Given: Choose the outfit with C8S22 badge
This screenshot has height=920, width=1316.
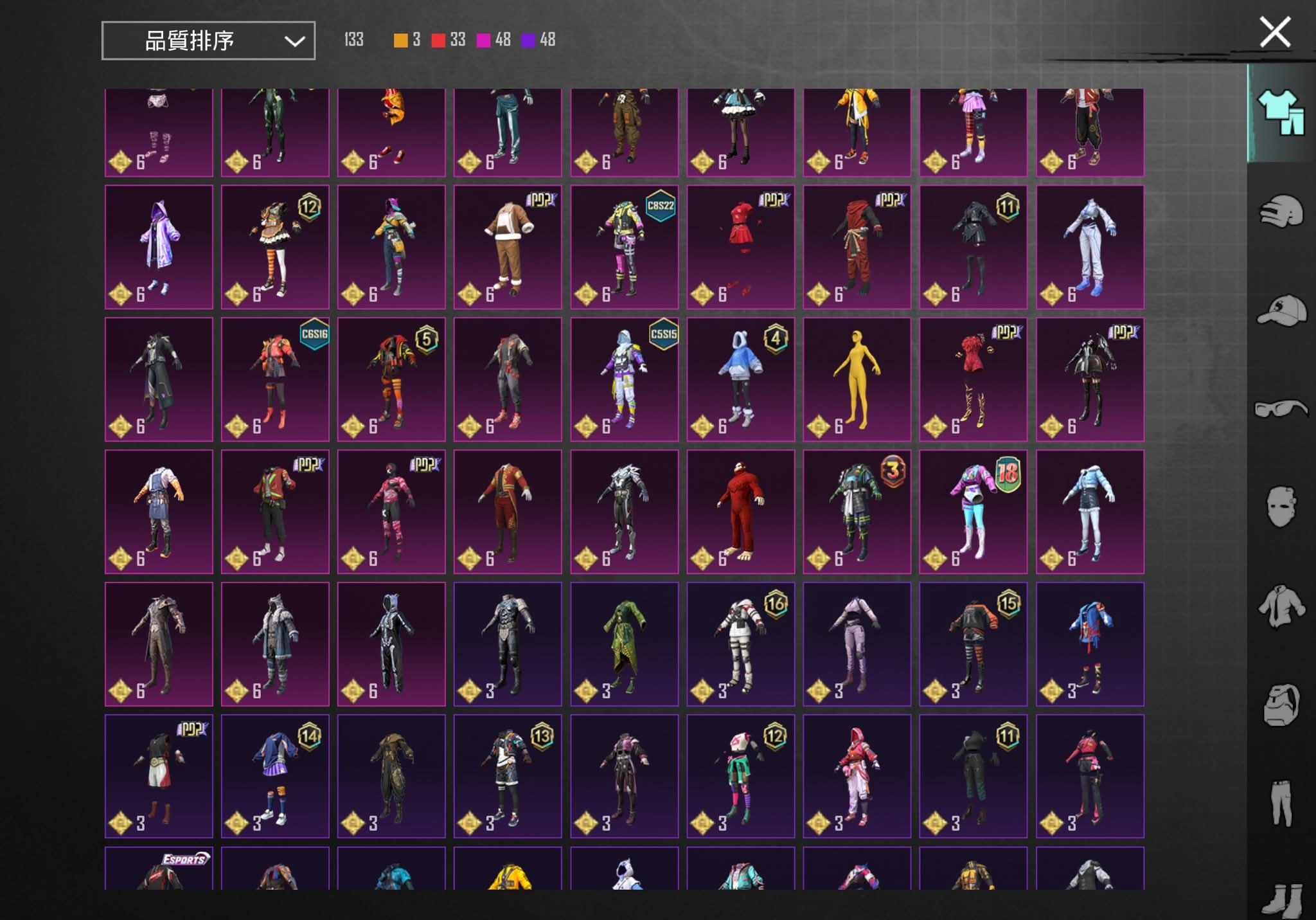Looking at the screenshot, I should [x=624, y=247].
